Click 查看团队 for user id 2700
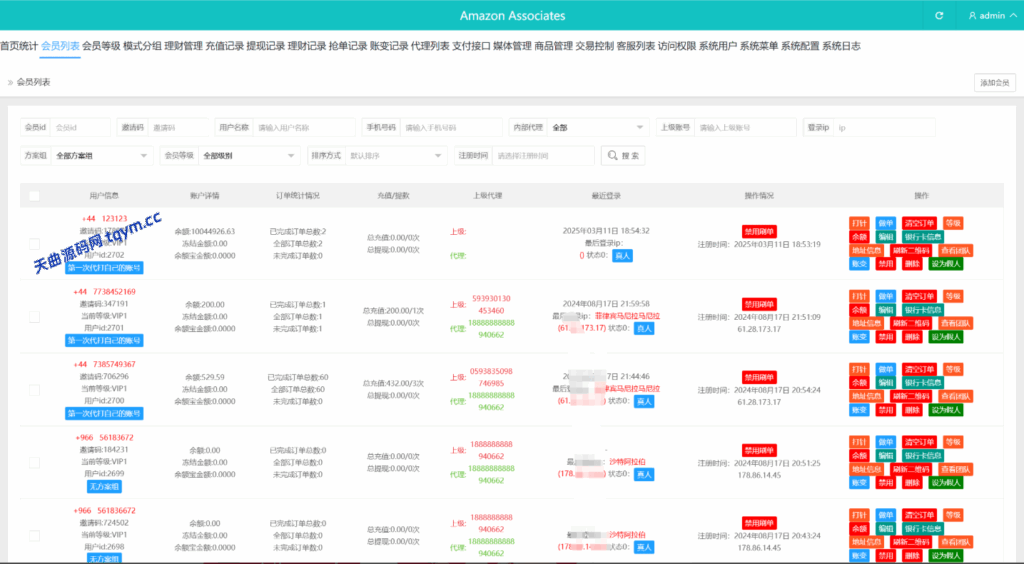The width and height of the screenshot is (1024, 564). [x=955, y=396]
